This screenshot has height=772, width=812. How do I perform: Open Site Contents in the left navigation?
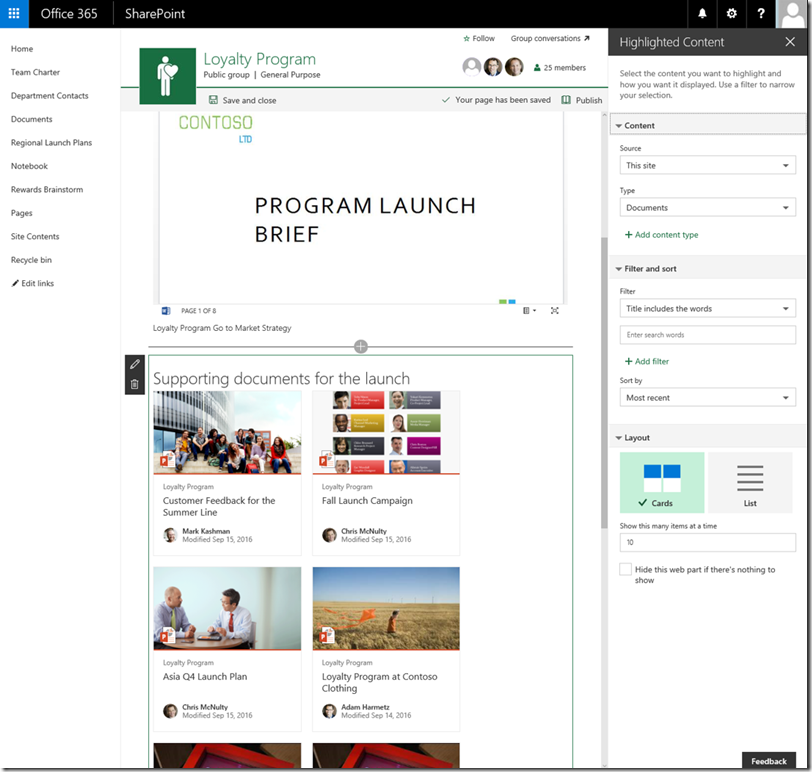[x=35, y=237]
